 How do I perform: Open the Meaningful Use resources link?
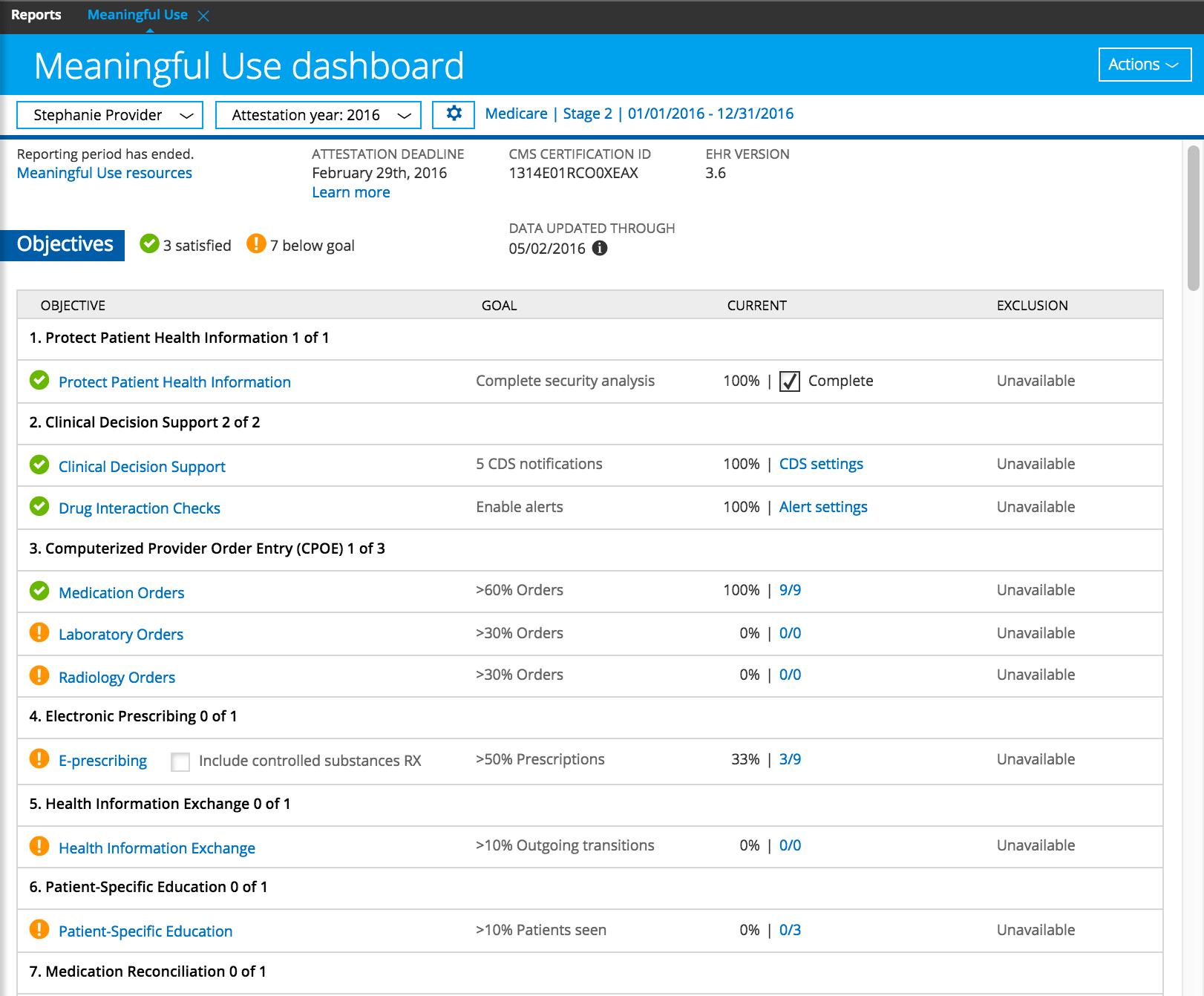105,173
